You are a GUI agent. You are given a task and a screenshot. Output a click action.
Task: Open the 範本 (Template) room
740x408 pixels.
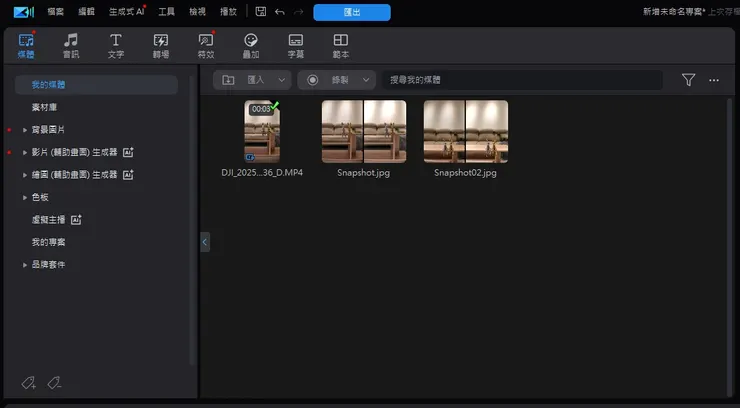(341, 44)
